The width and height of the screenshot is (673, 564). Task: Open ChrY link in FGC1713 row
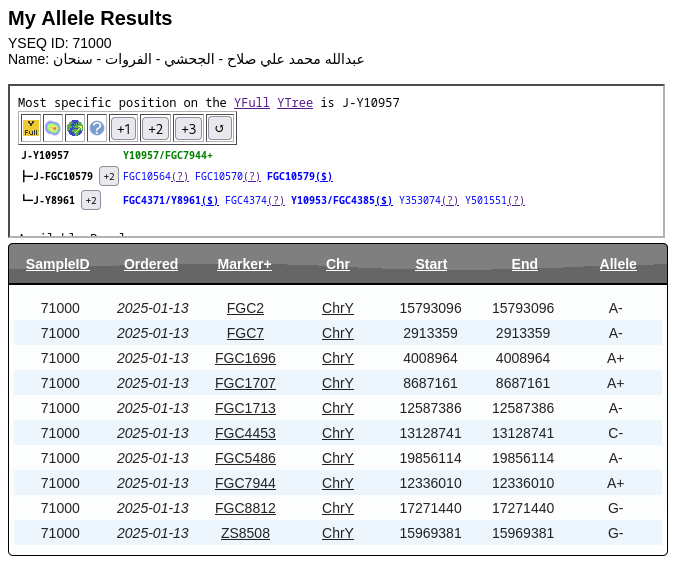point(338,408)
